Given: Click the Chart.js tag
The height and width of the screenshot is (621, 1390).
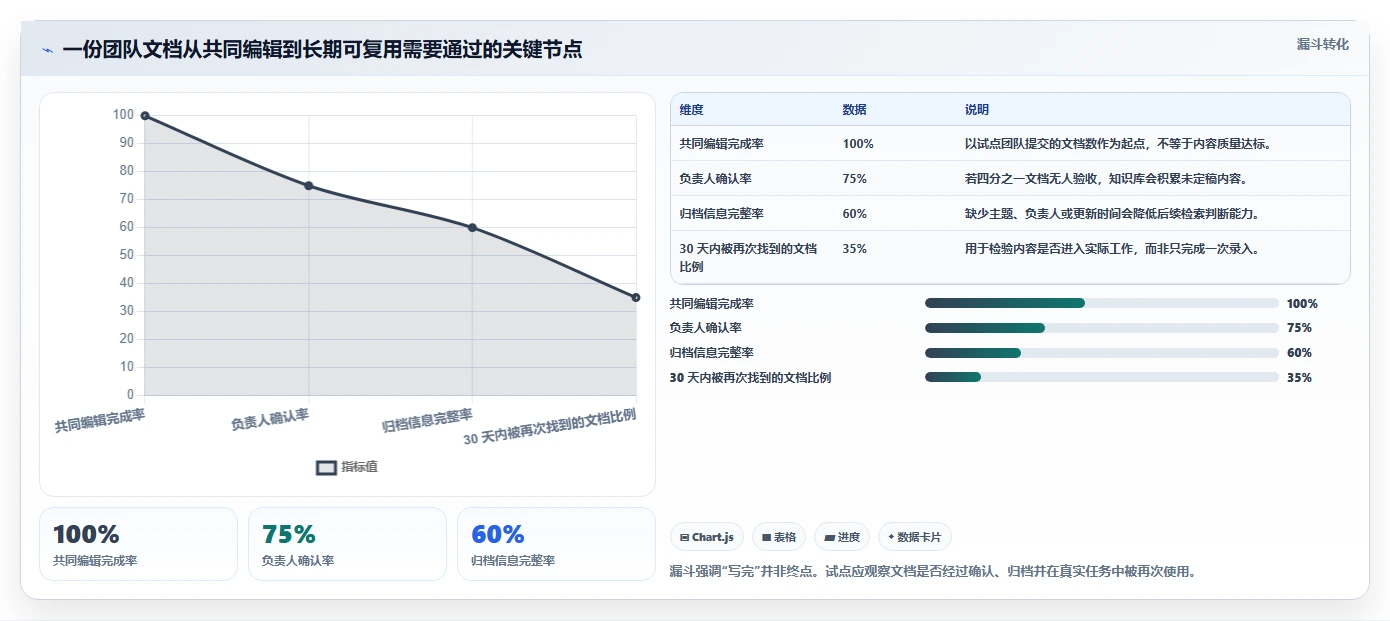Looking at the screenshot, I should 706,537.
